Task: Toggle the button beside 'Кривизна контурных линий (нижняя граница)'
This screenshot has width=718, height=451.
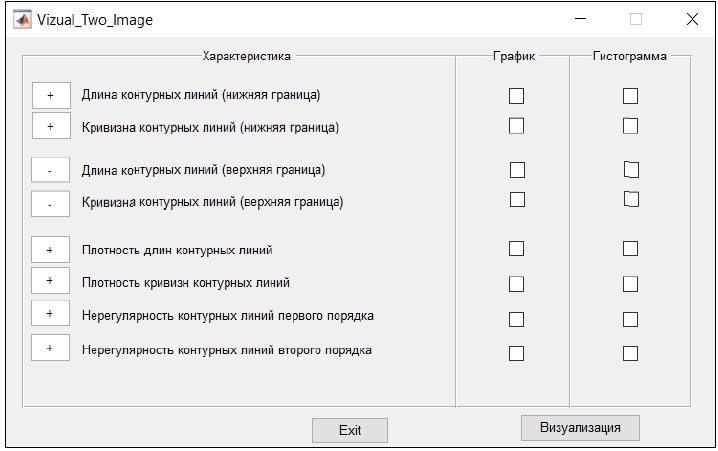Action: click(50, 127)
